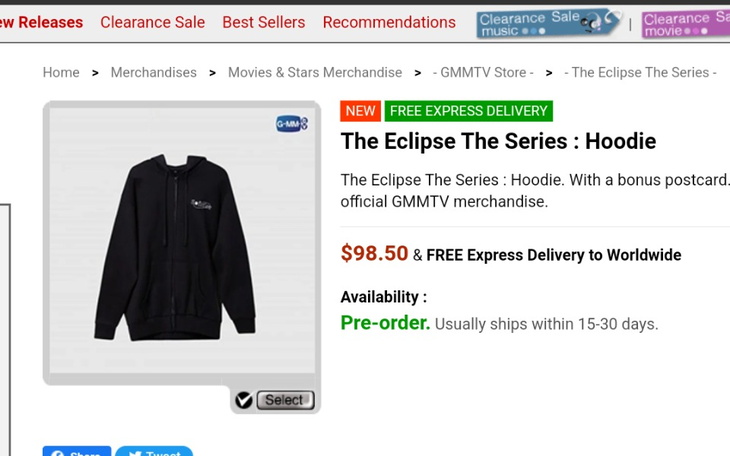The height and width of the screenshot is (456, 730).
Task: Go to the Home breadcrumb link
Action: [61, 72]
